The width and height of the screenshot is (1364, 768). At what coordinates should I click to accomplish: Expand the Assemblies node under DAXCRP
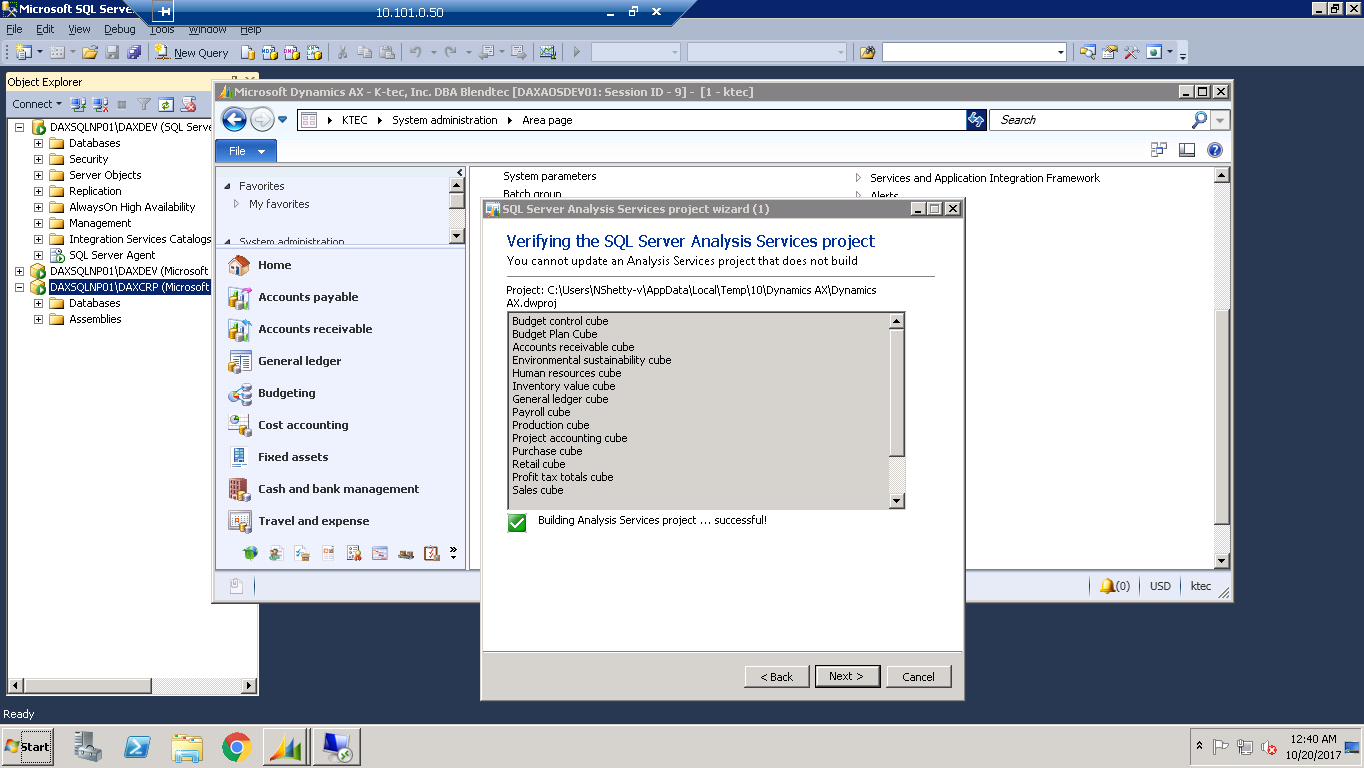(x=39, y=319)
